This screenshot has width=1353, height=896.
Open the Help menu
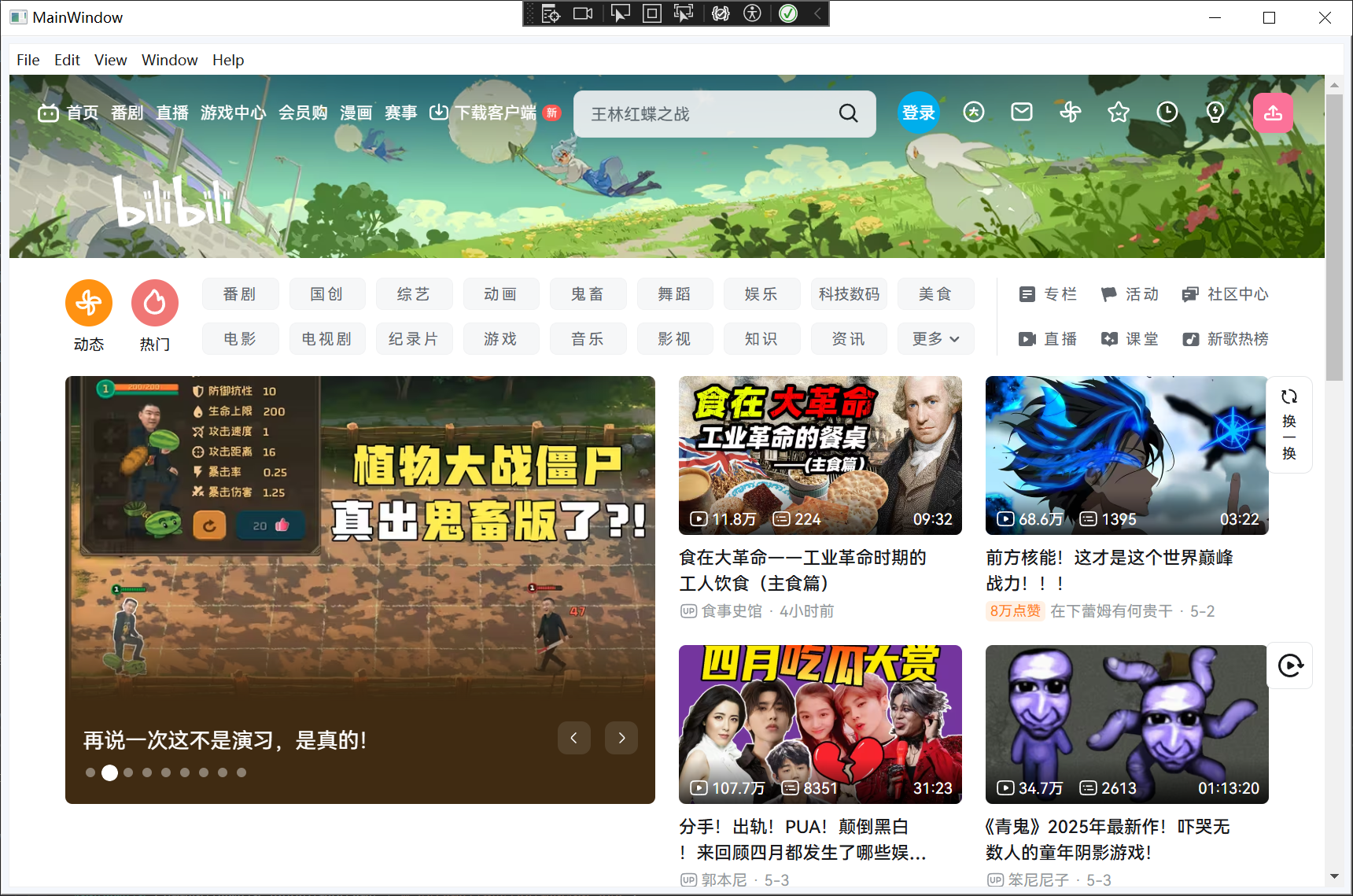tap(228, 60)
